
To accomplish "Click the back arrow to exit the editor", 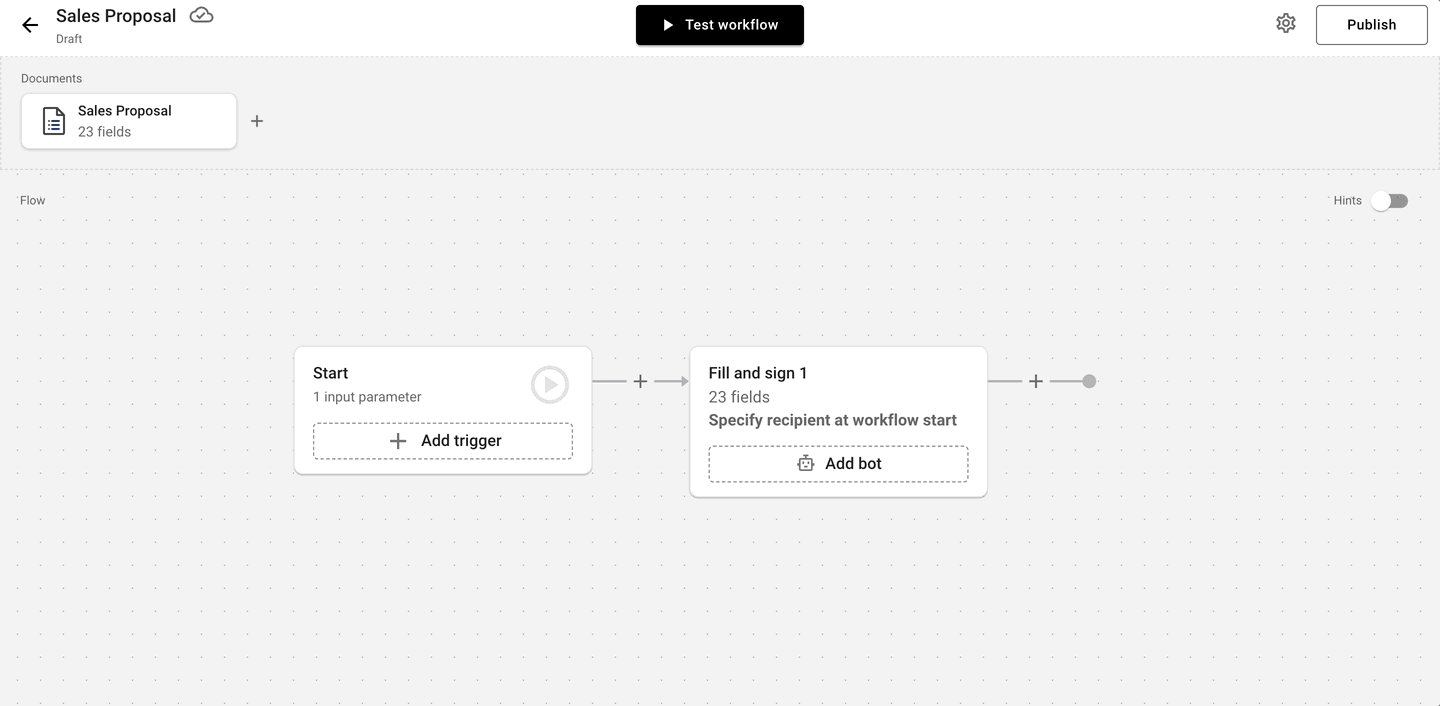I will coord(29,23).
